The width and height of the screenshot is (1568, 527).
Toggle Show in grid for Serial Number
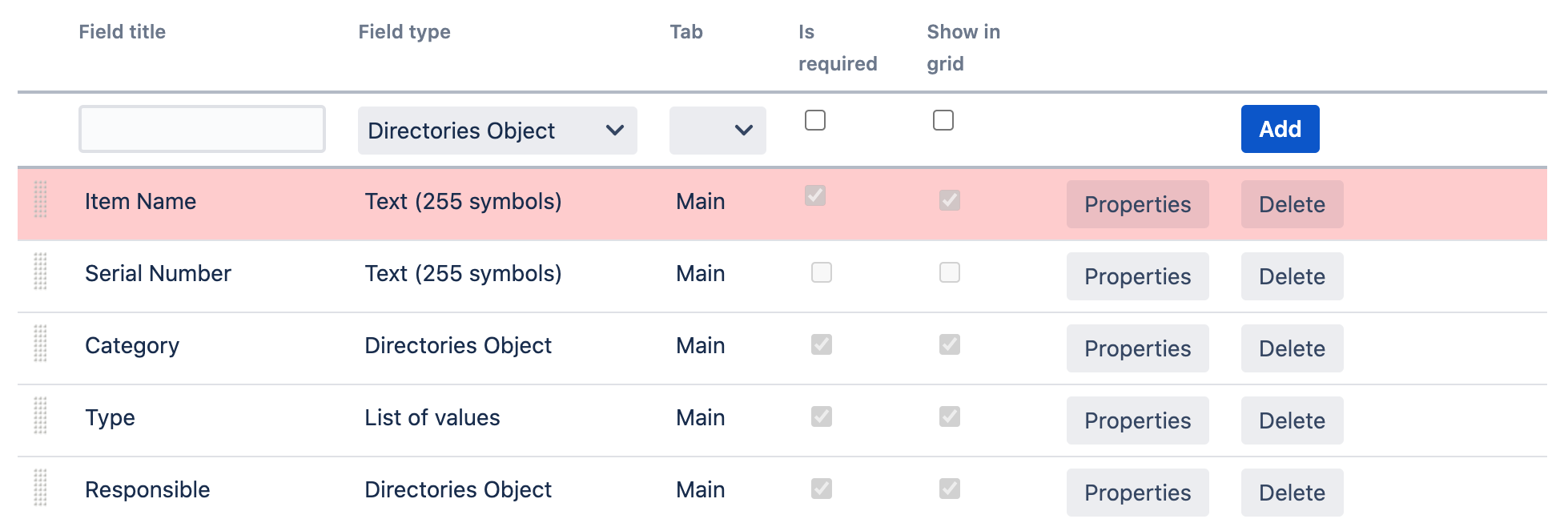950,272
